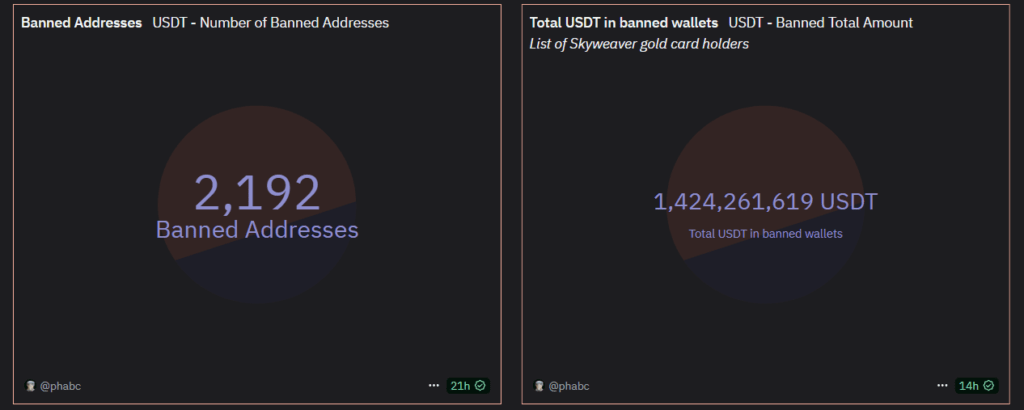Click the 2,192 counter value
The height and width of the screenshot is (410, 1024).
coord(257,193)
